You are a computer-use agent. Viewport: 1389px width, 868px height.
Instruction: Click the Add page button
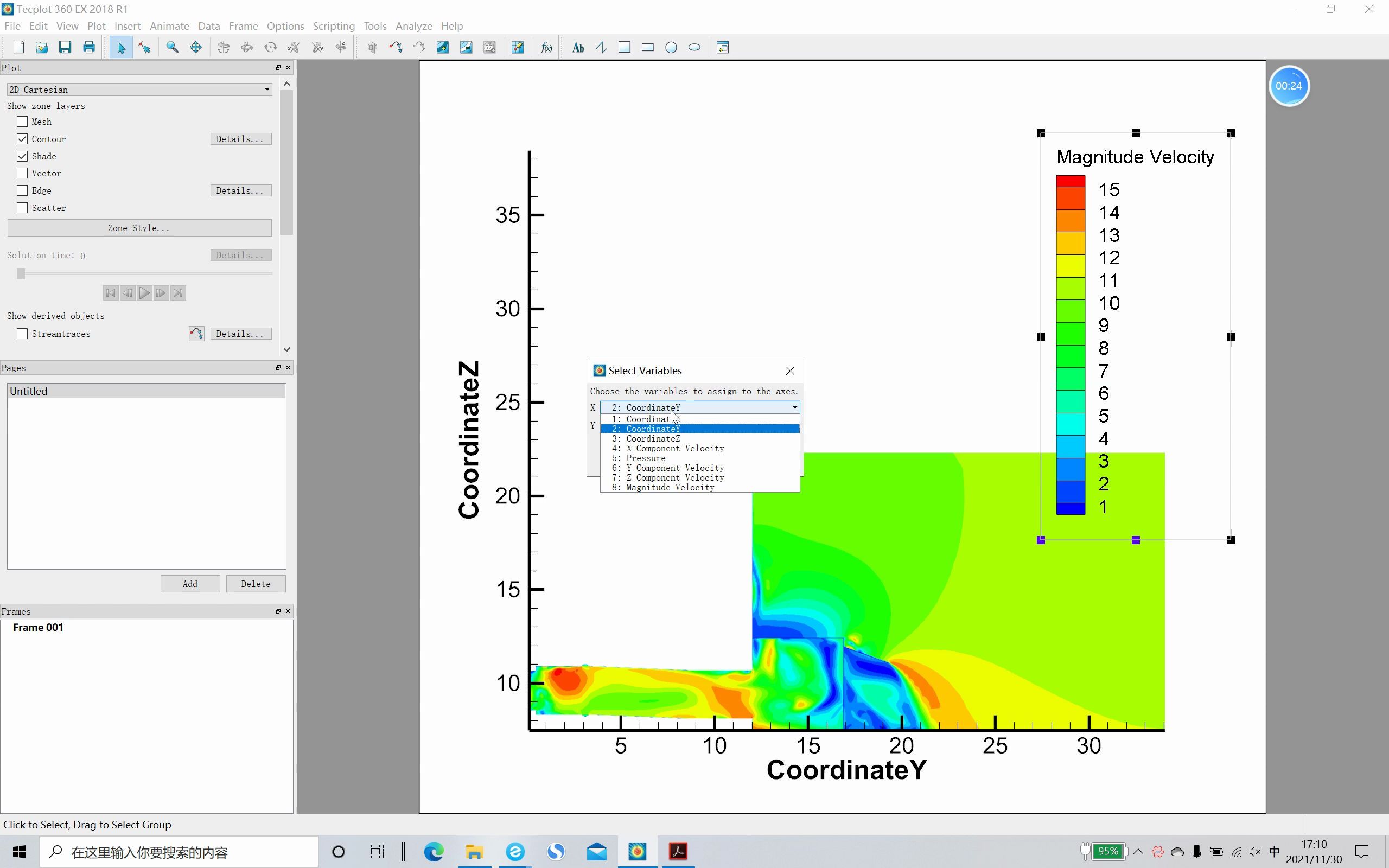[x=190, y=584]
